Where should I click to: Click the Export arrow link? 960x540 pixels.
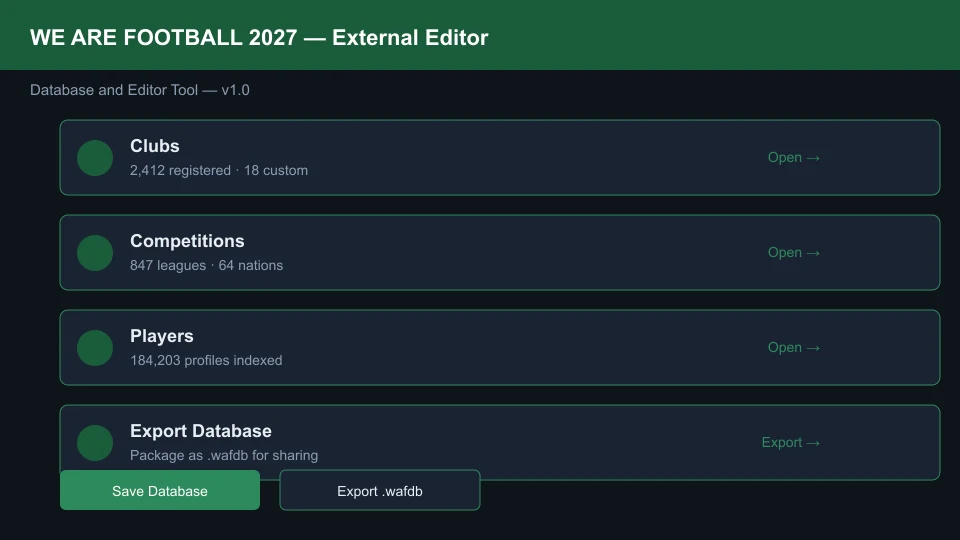790,442
